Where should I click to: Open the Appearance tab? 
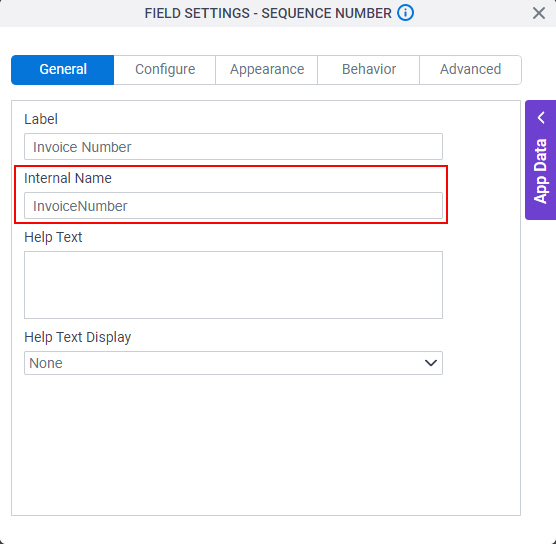click(267, 70)
